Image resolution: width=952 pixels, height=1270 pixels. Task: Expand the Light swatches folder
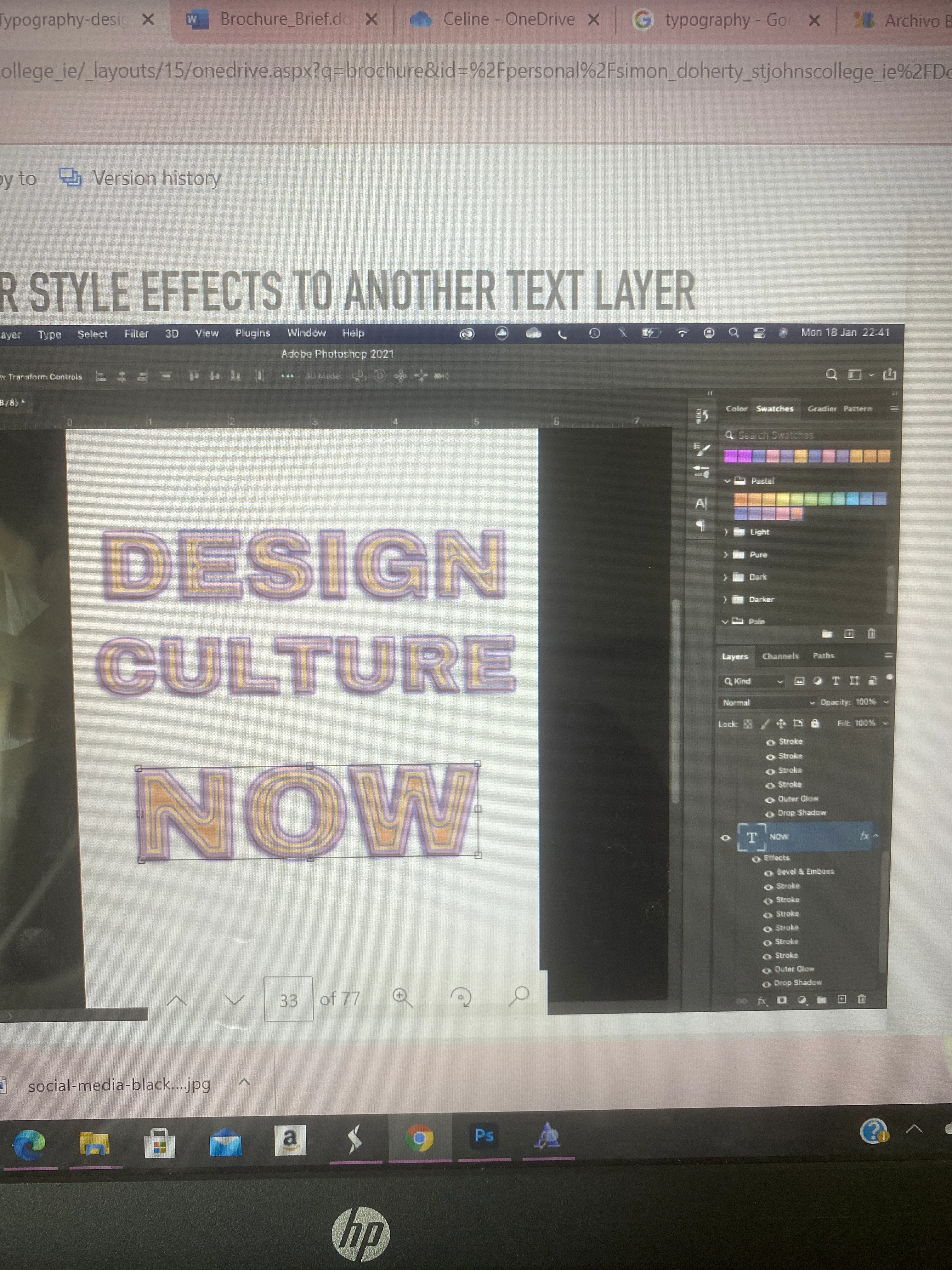[x=726, y=532]
